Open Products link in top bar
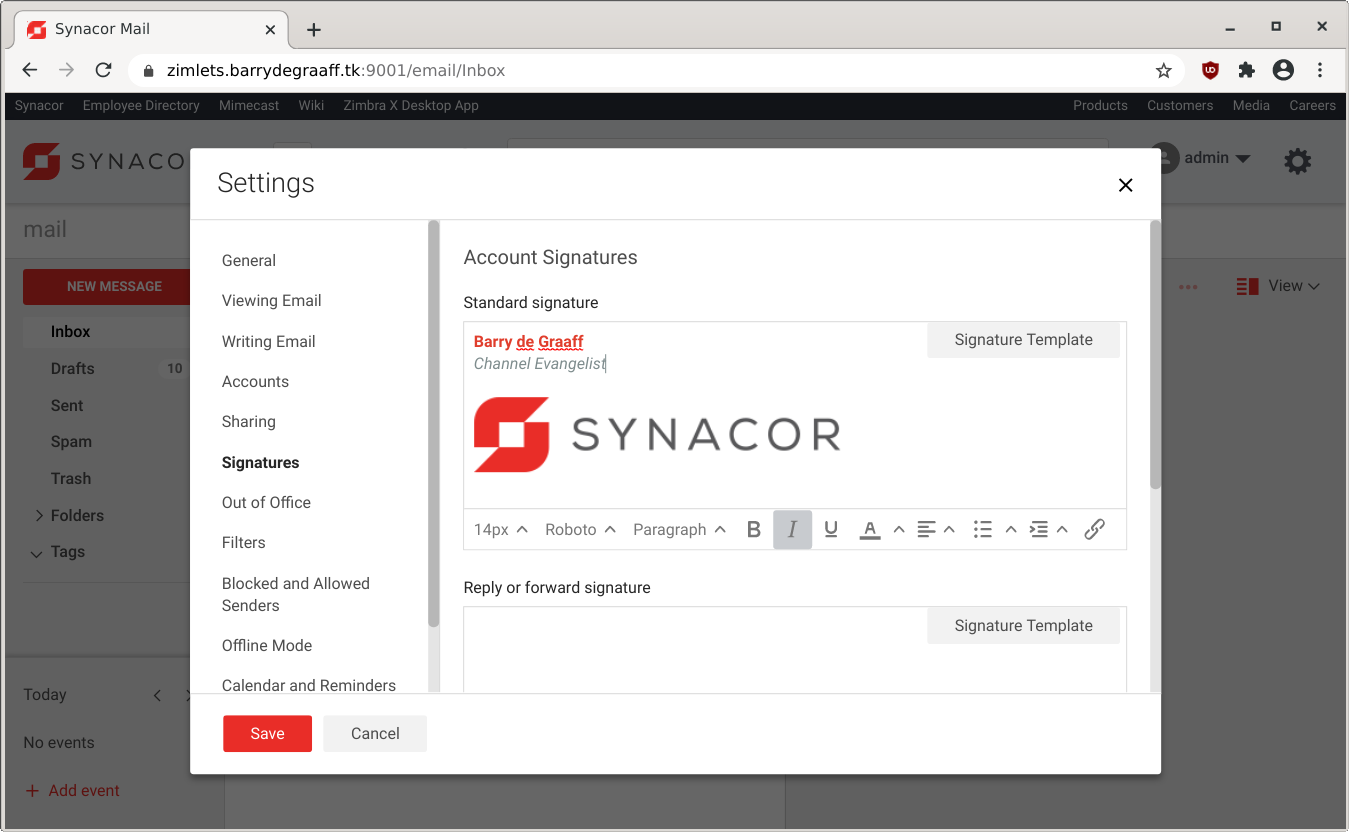The image size is (1349, 832). [1100, 106]
